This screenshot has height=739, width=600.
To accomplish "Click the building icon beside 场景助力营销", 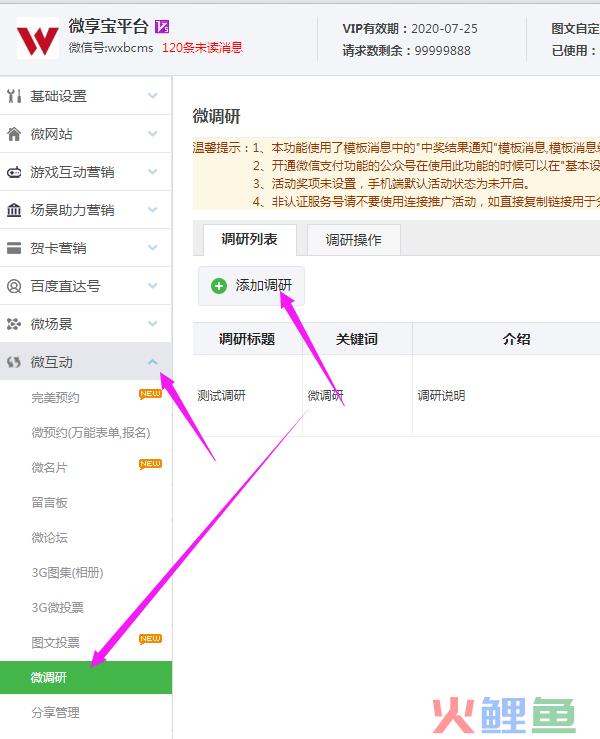I will (14, 210).
